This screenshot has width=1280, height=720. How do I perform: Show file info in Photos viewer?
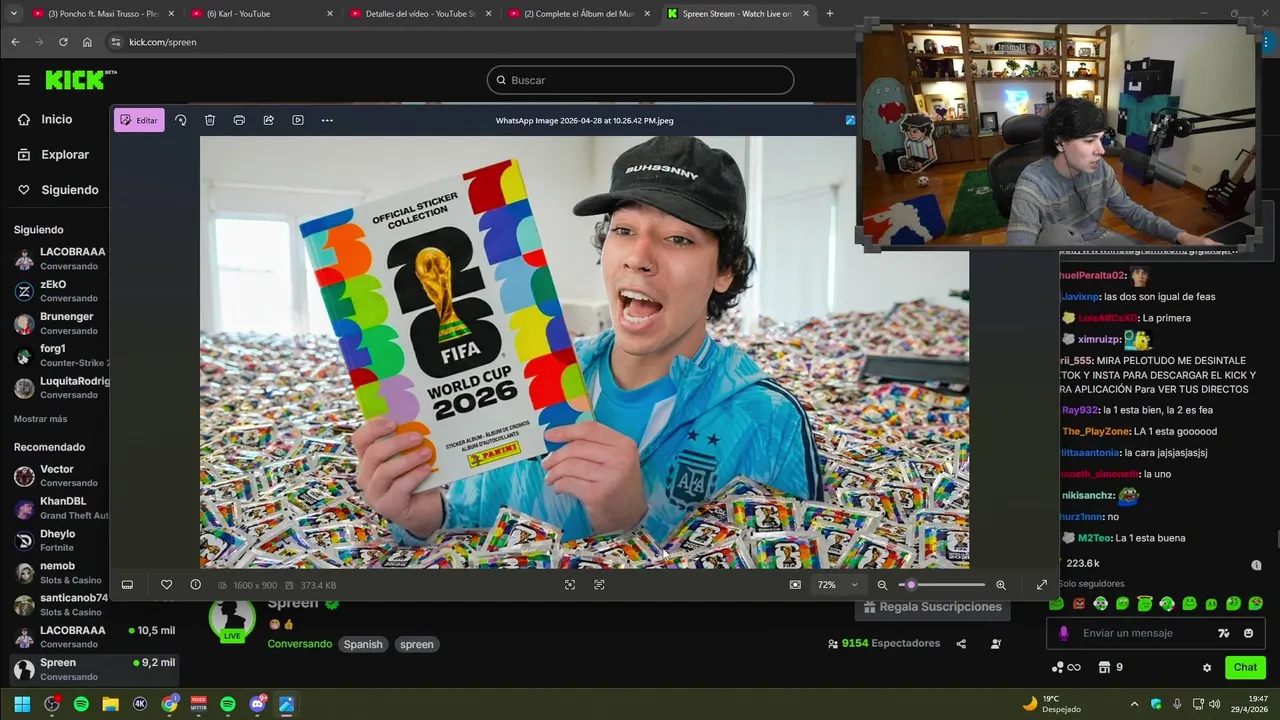pos(195,585)
